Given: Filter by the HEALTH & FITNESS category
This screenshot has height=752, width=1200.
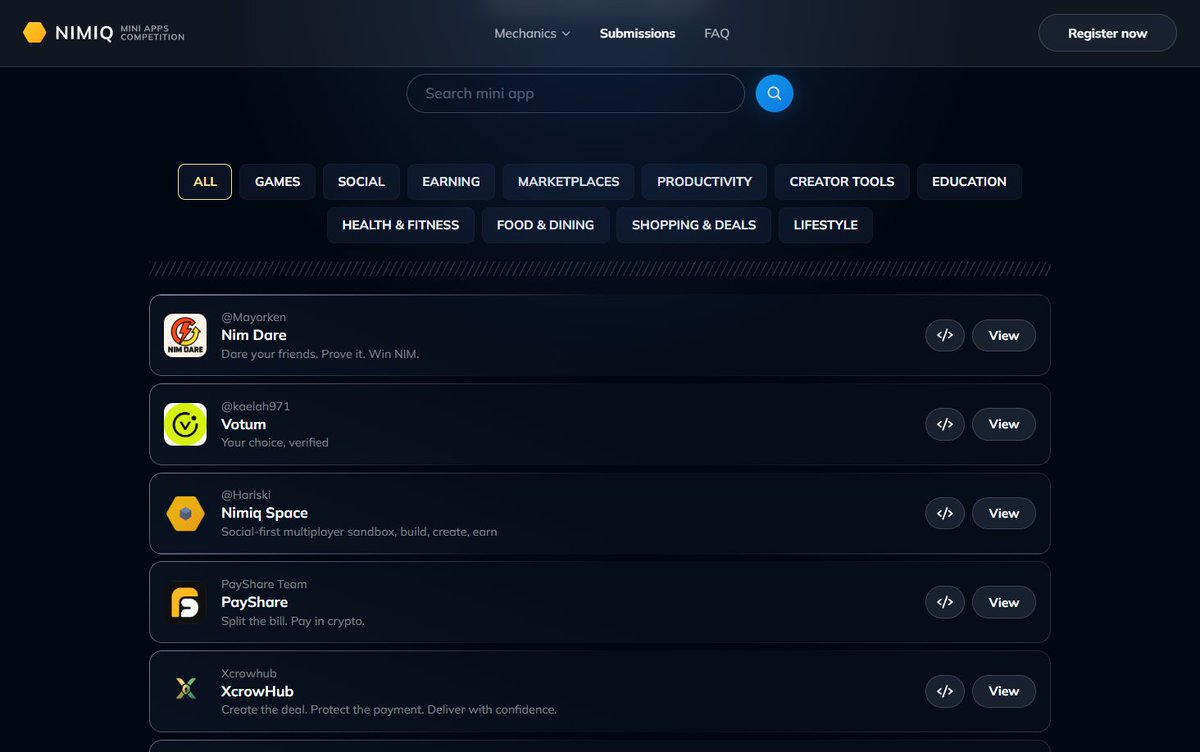Looking at the screenshot, I should (400, 225).
